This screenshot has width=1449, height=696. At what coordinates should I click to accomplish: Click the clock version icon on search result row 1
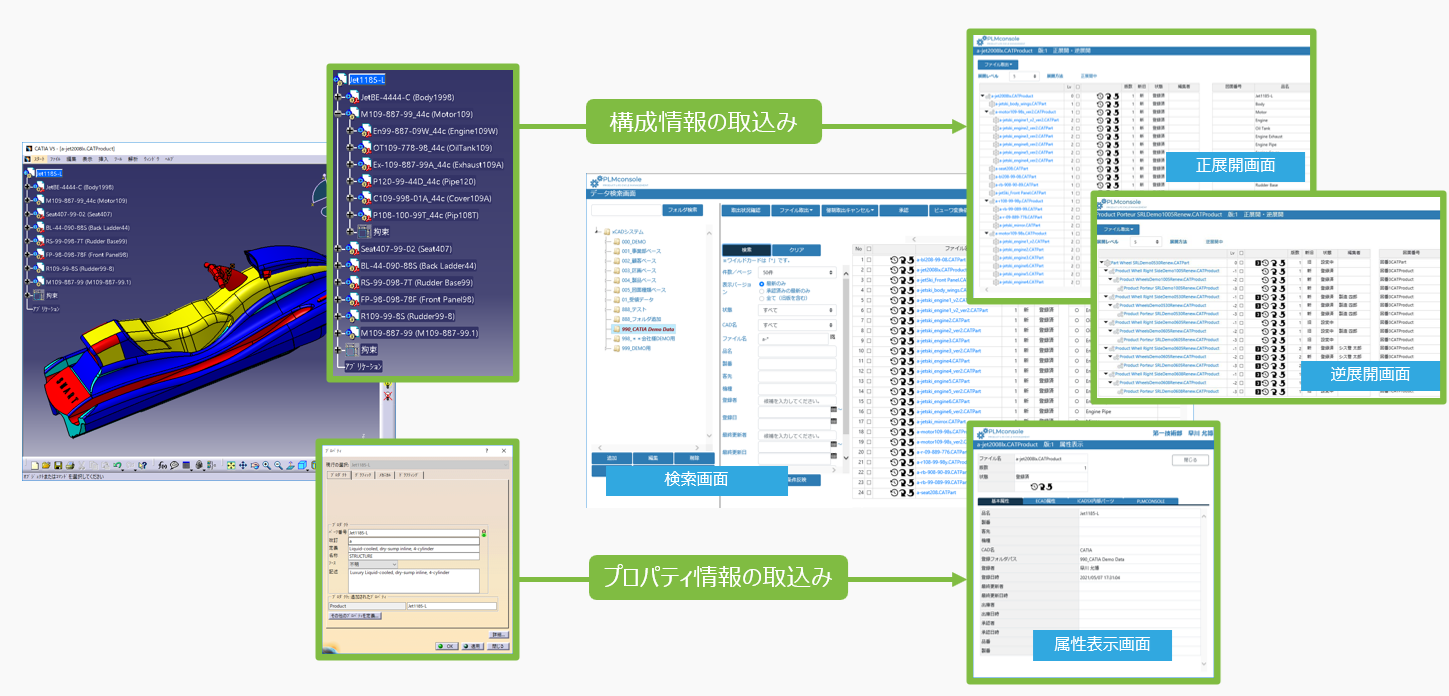click(x=894, y=259)
